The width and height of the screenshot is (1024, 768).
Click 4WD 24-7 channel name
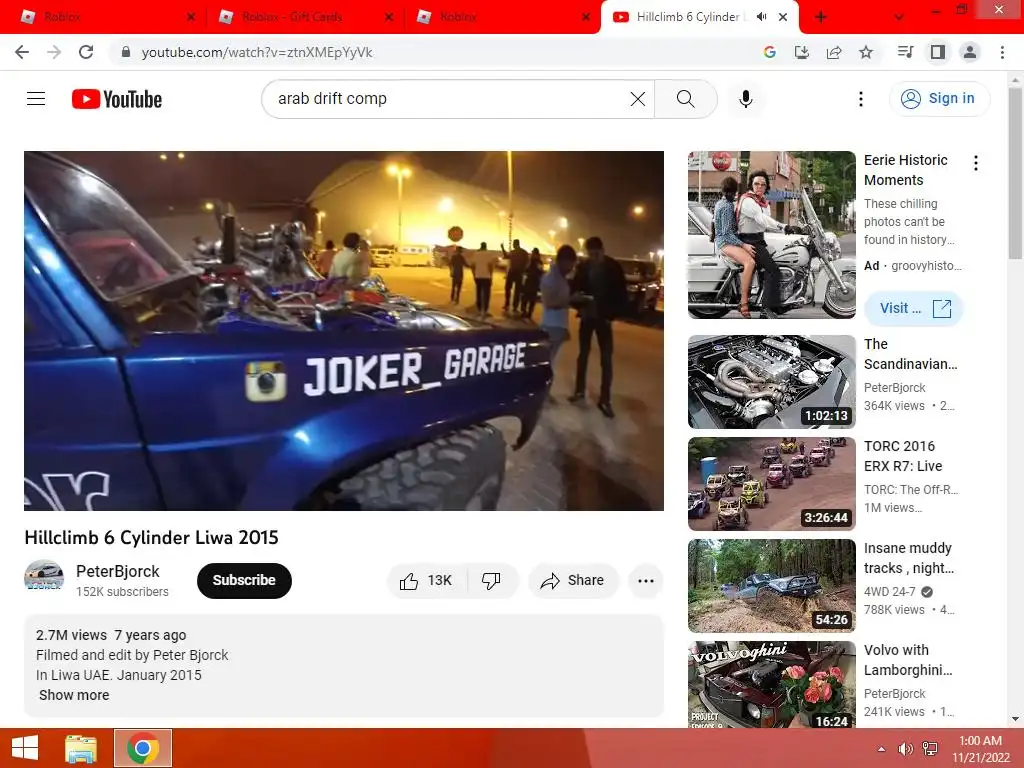[889, 592]
